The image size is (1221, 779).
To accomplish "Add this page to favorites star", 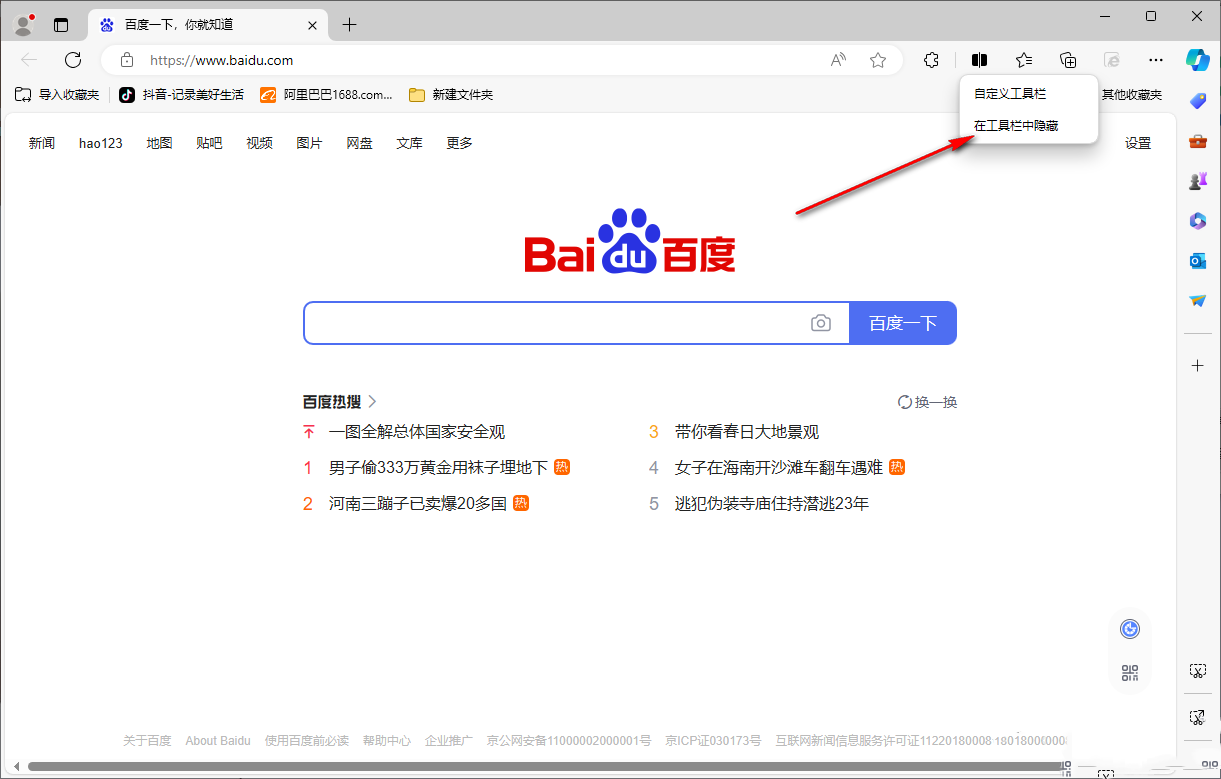I will tap(878, 60).
